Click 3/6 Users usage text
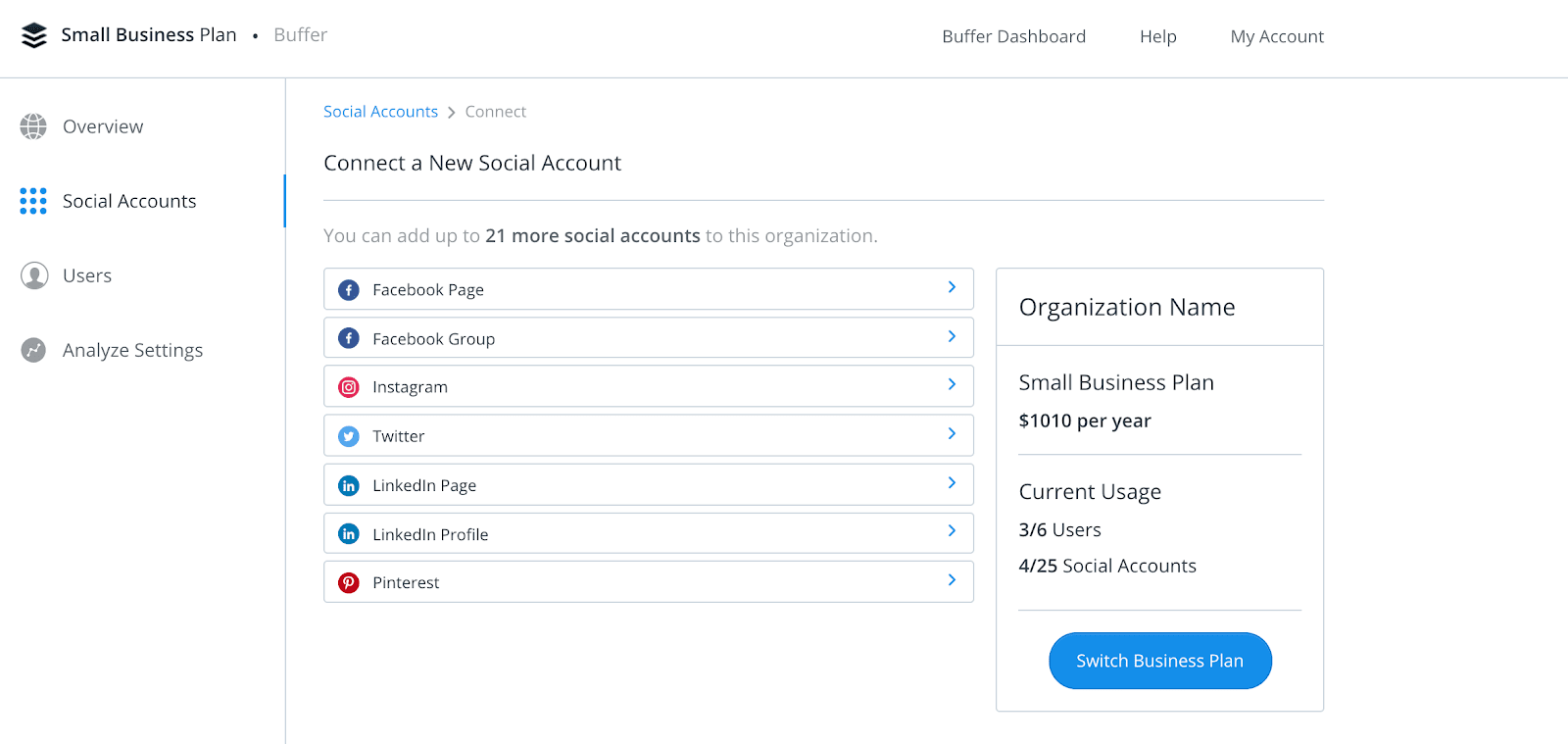This screenshot has width=1568, height=744. pos(1060,530)
